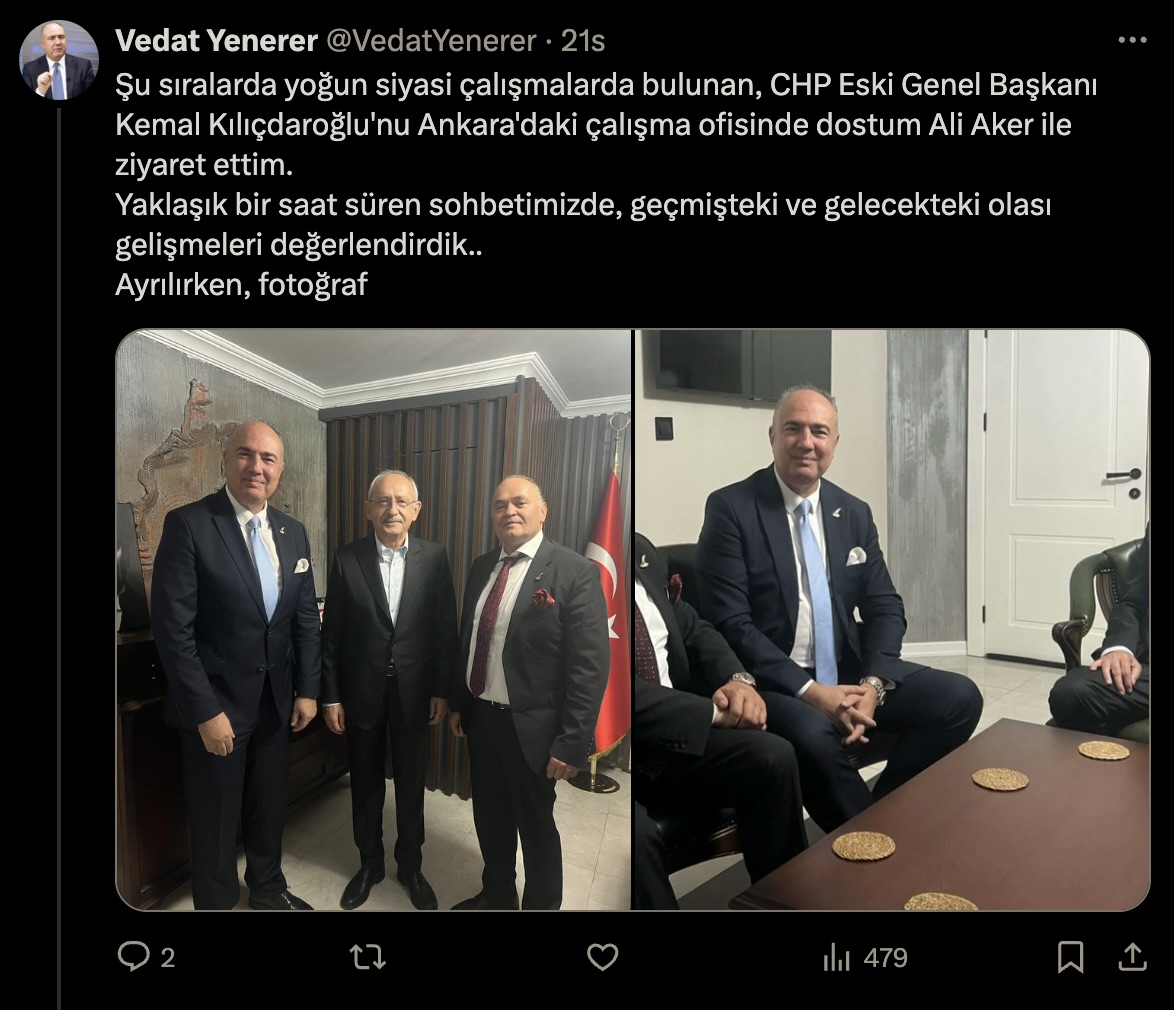Viewport: 1174px width, 1010px height.
Task: Open the left photo of three men
Action: pyautogui.click(x=374, y=620)
